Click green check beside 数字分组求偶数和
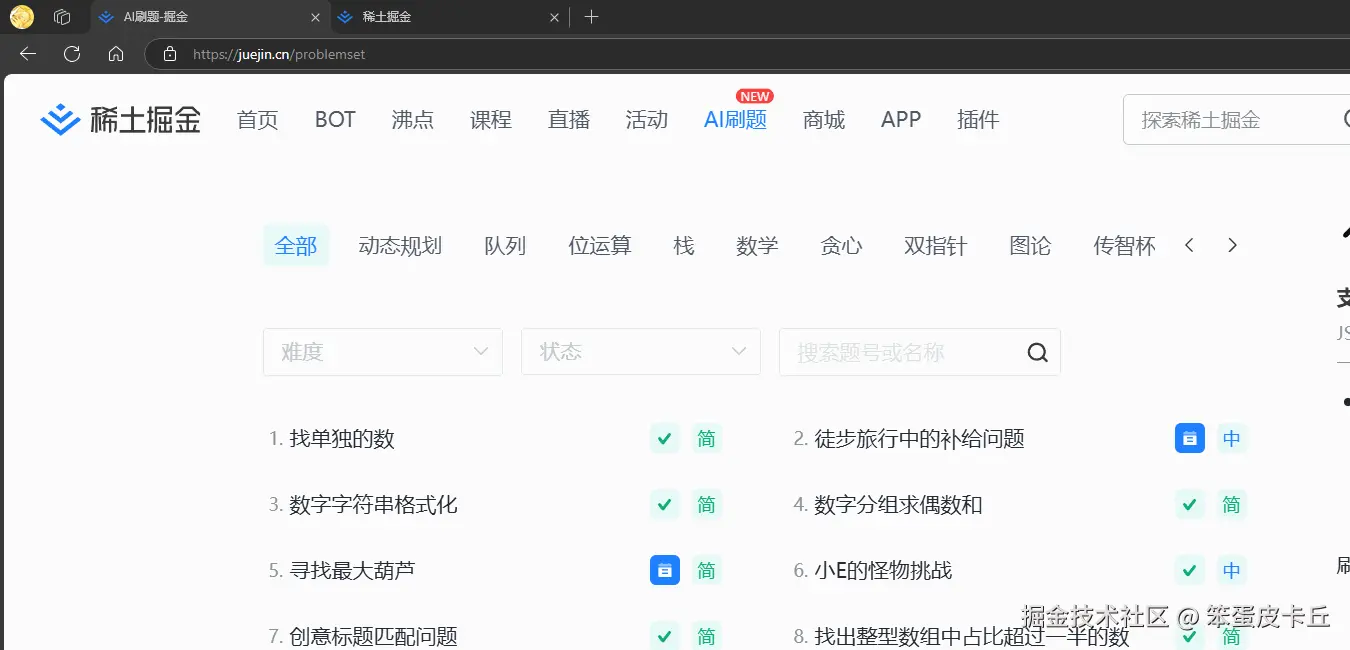This screenshot has height=650, width=1350. (x=1189, y=505)
